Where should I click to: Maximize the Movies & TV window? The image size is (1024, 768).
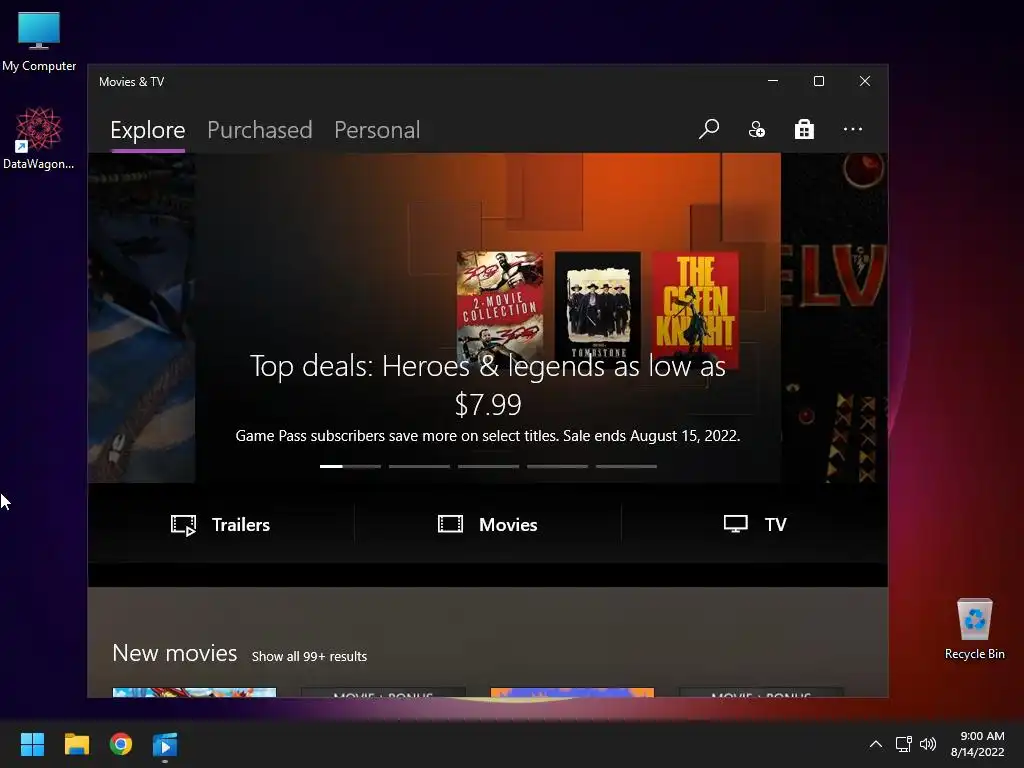[x=818, y=81]
